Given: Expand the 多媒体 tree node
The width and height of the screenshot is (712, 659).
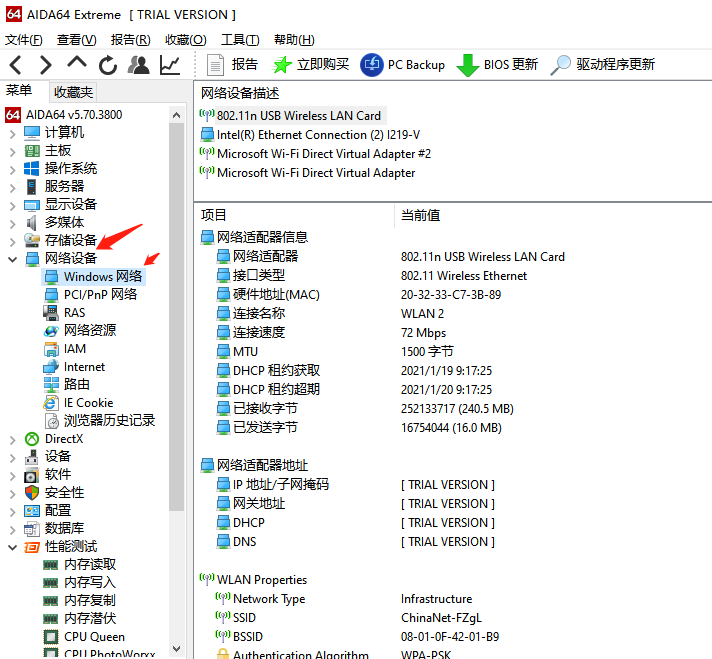Looking at the screenshot, I should 12,223.
